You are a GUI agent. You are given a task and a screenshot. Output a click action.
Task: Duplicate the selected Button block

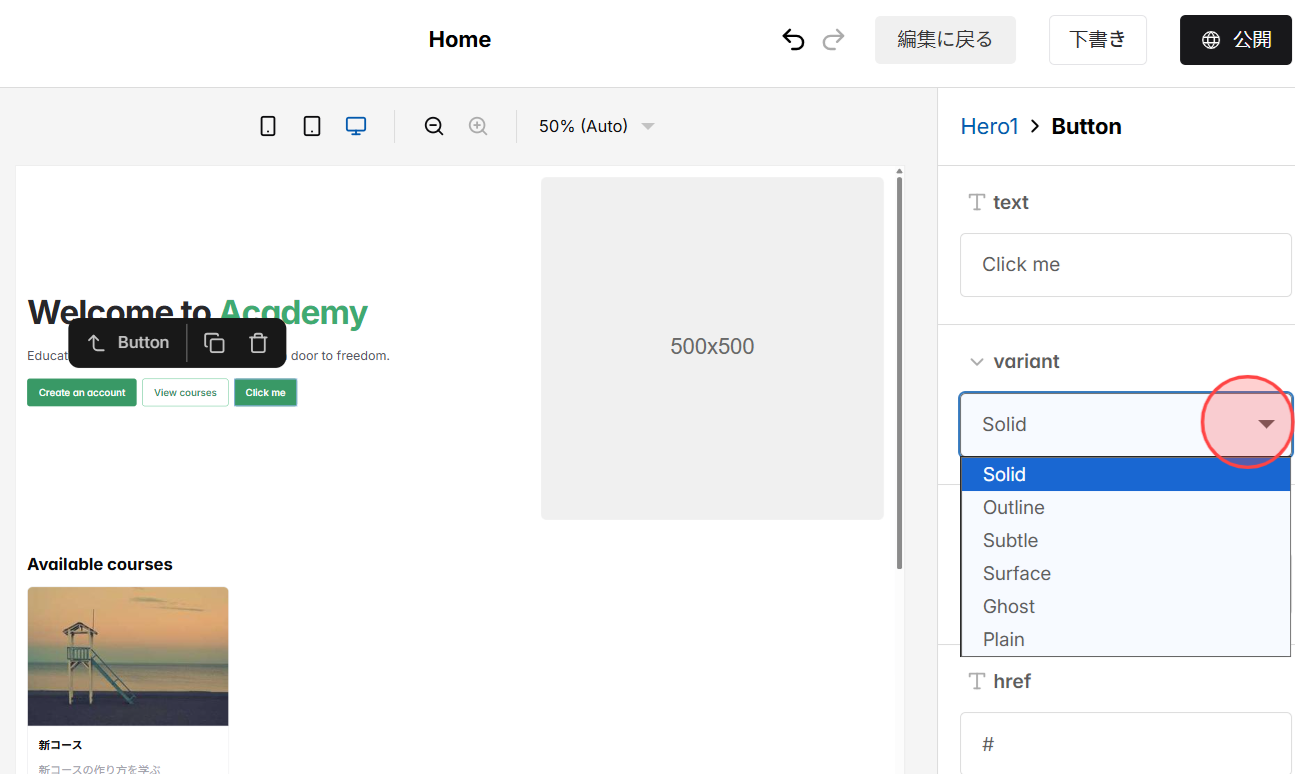tap(214, 343)
